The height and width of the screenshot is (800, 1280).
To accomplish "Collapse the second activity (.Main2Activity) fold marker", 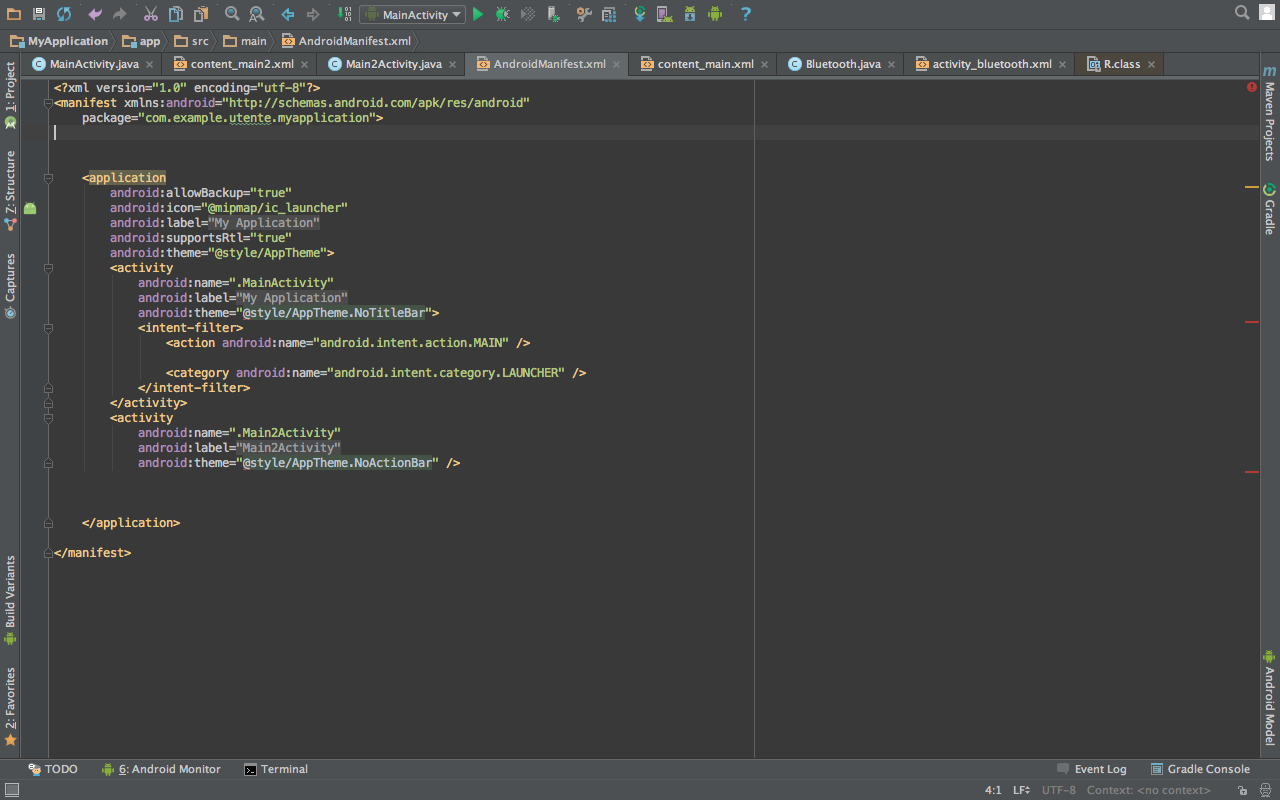I will pyautogui.click(x=48, y=418).
